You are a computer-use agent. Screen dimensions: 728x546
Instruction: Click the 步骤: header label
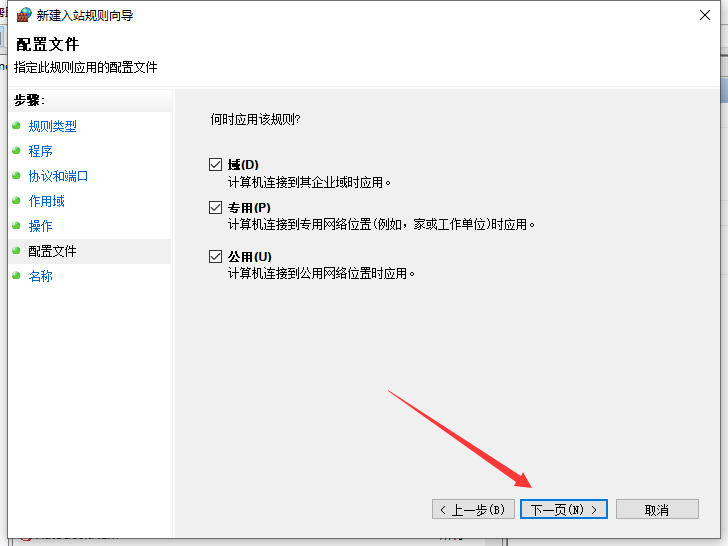click(x=29, y=100)
